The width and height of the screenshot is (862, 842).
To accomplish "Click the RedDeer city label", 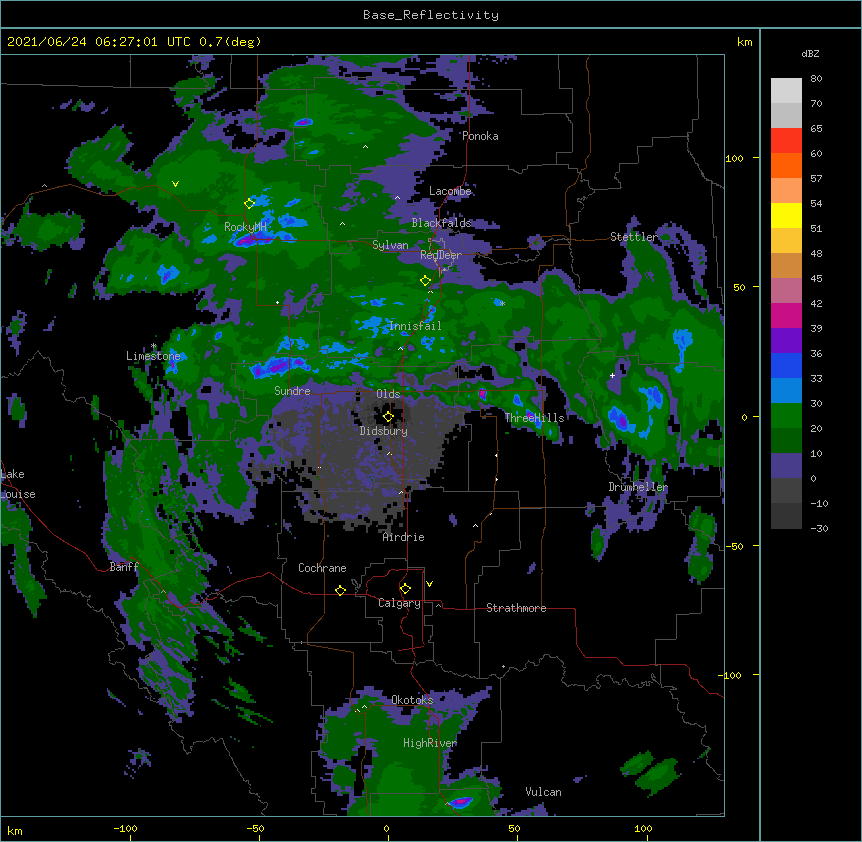I will 440,255.
